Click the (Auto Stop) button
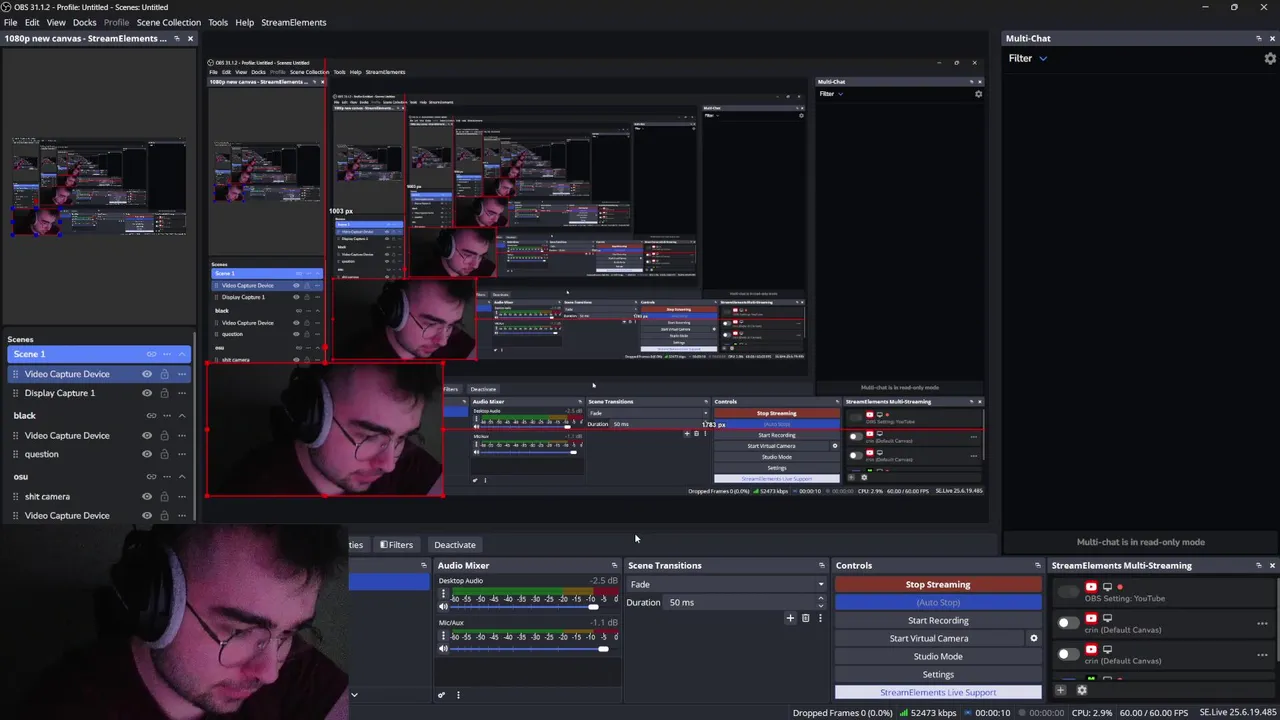 938,602
